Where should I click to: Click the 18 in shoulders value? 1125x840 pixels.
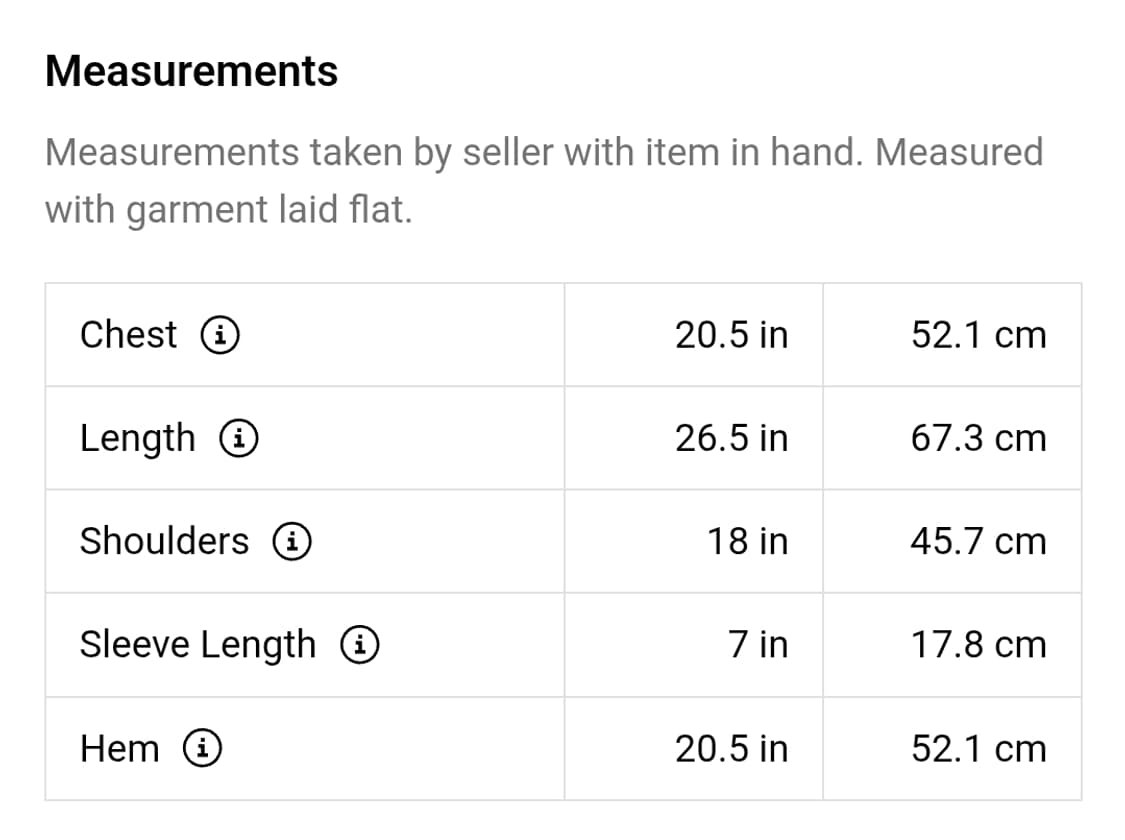pyautogui.click(x=748, y=542)
